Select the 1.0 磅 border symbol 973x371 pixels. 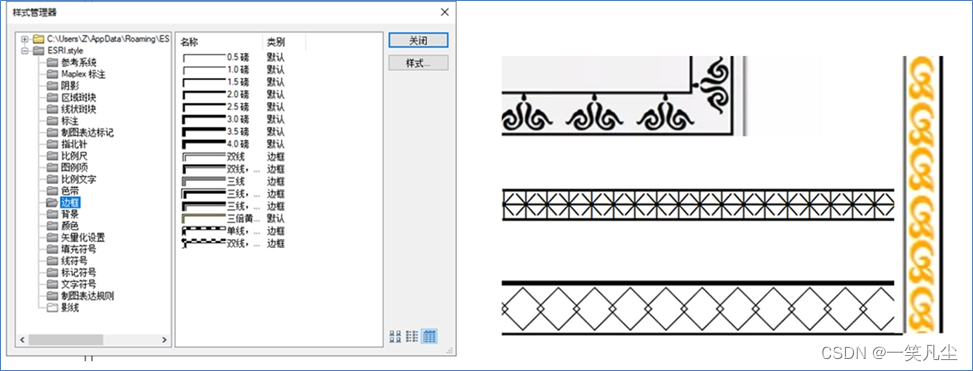click(x=215, y=69)
